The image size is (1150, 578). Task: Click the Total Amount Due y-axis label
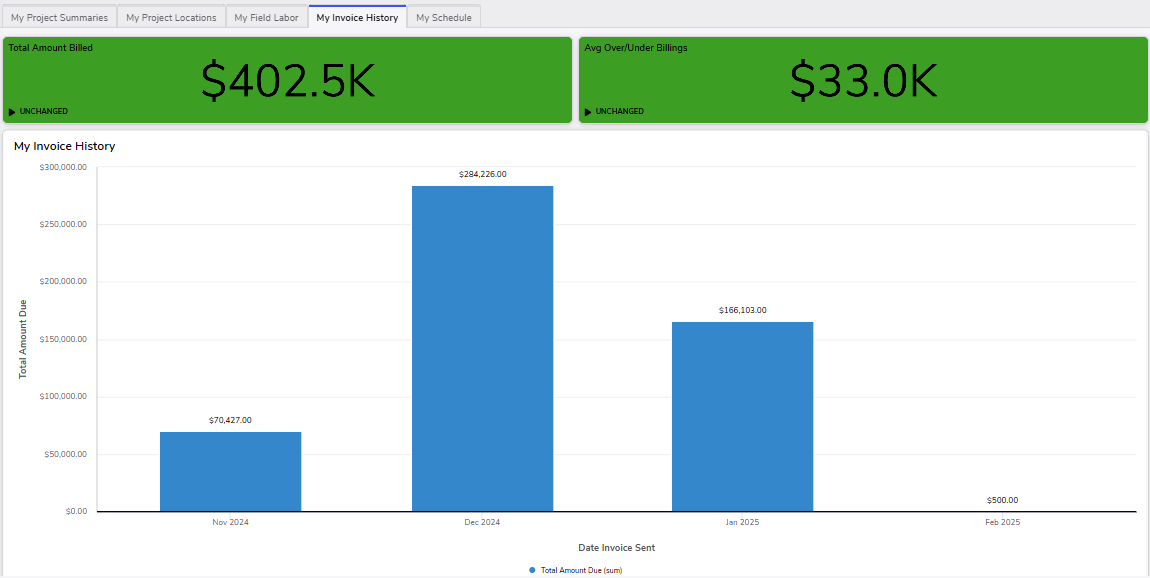coord(24,339)
